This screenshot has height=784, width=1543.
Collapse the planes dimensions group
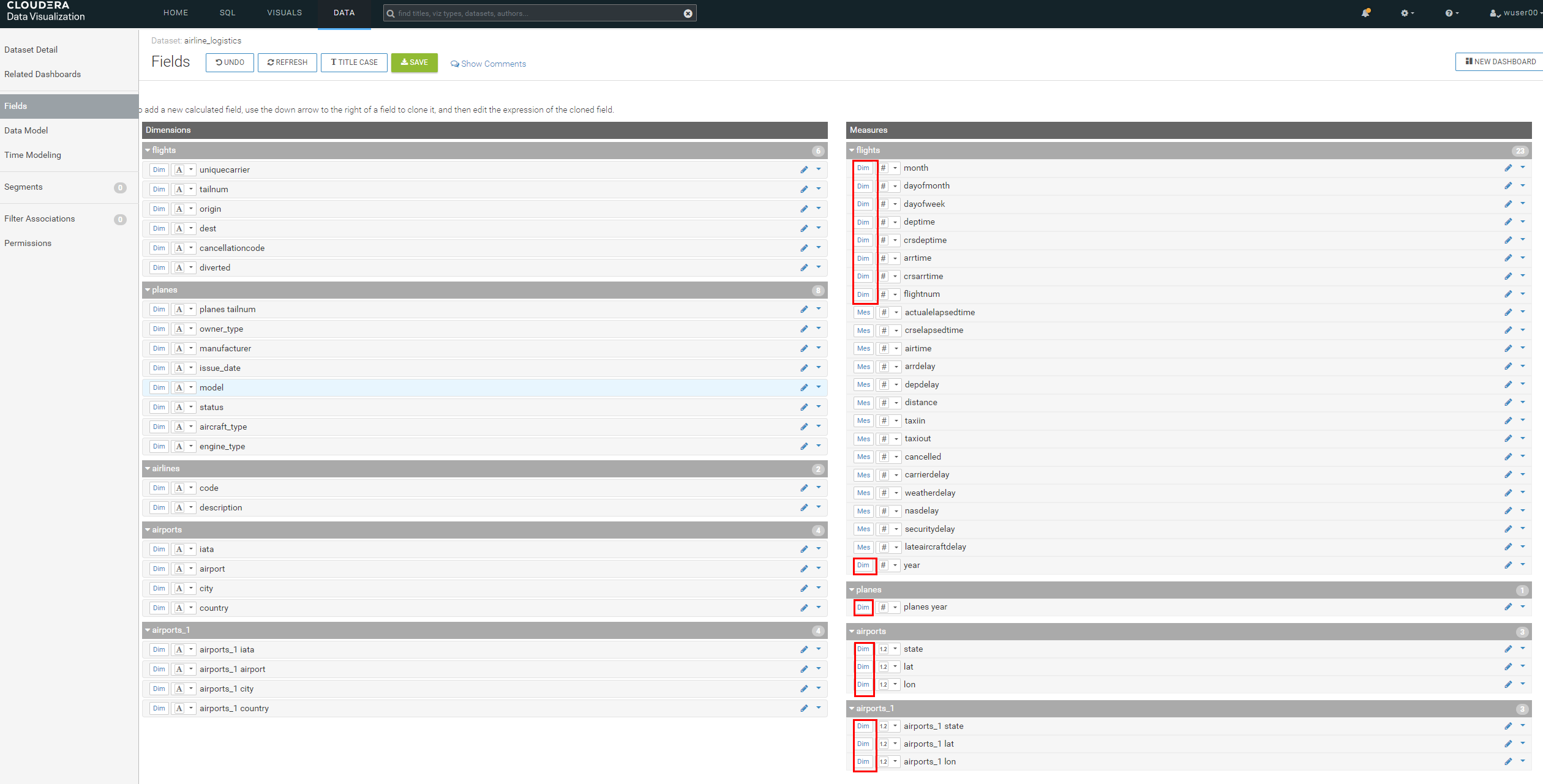click(148, 289)
